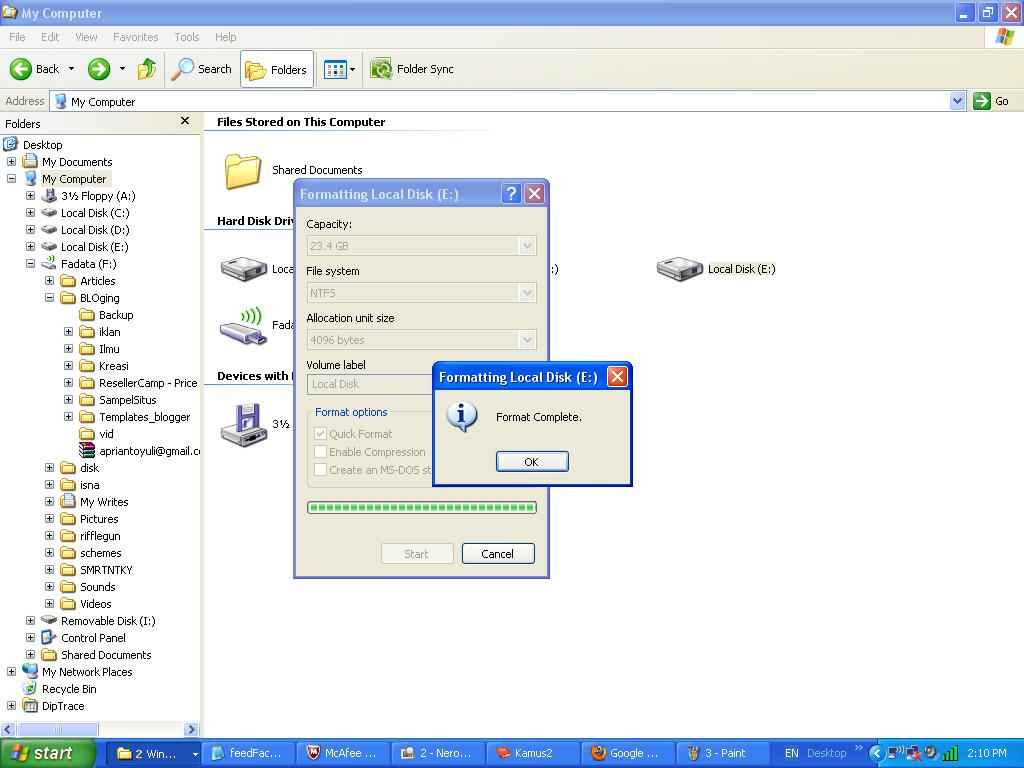
Task: Expand the Templates_blogger folder node
Action: (x=68, y=417)
